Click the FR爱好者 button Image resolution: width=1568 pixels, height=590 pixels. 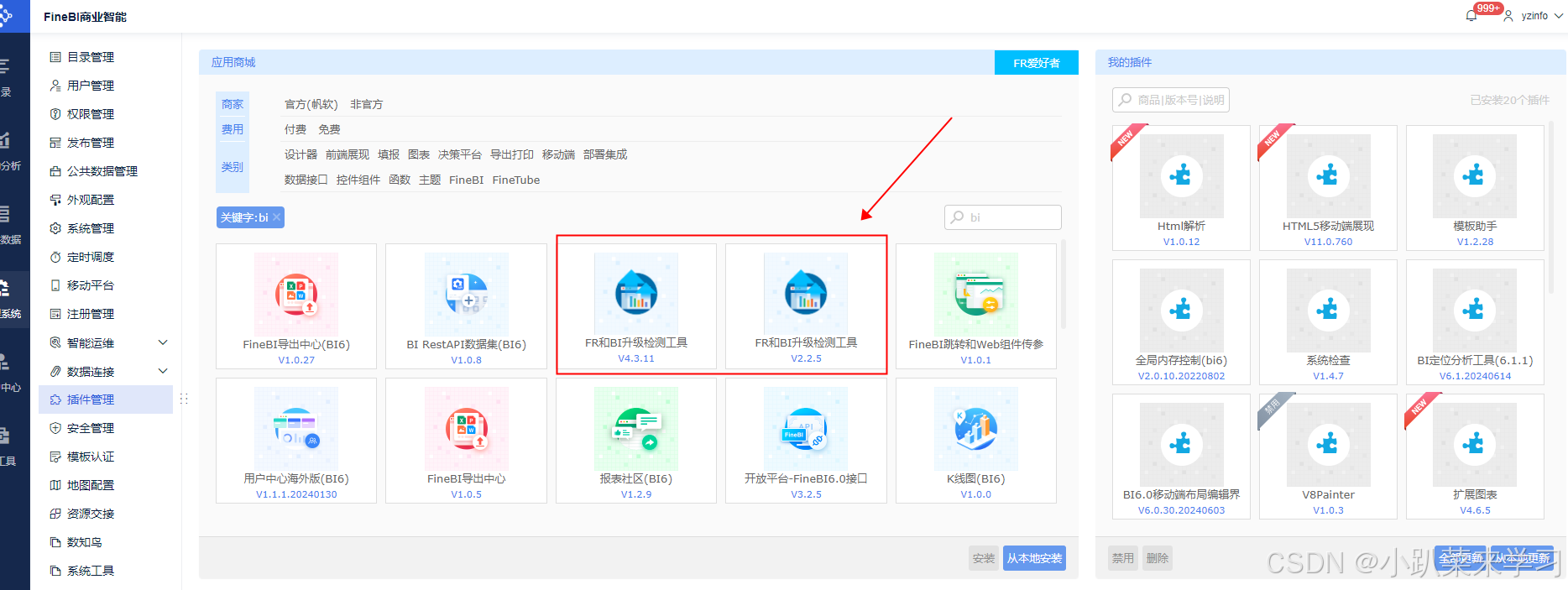pos(1037,63)
